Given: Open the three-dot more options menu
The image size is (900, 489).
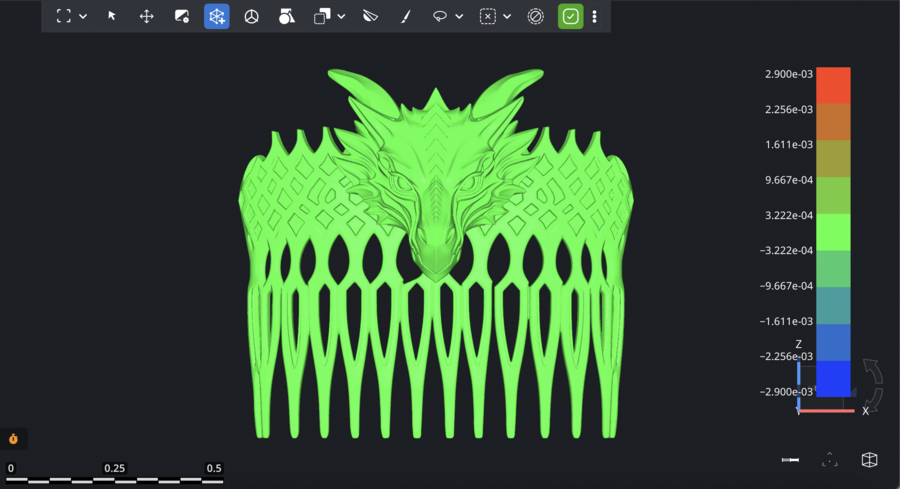Looking at the screenshot, I should pos(595,16).
